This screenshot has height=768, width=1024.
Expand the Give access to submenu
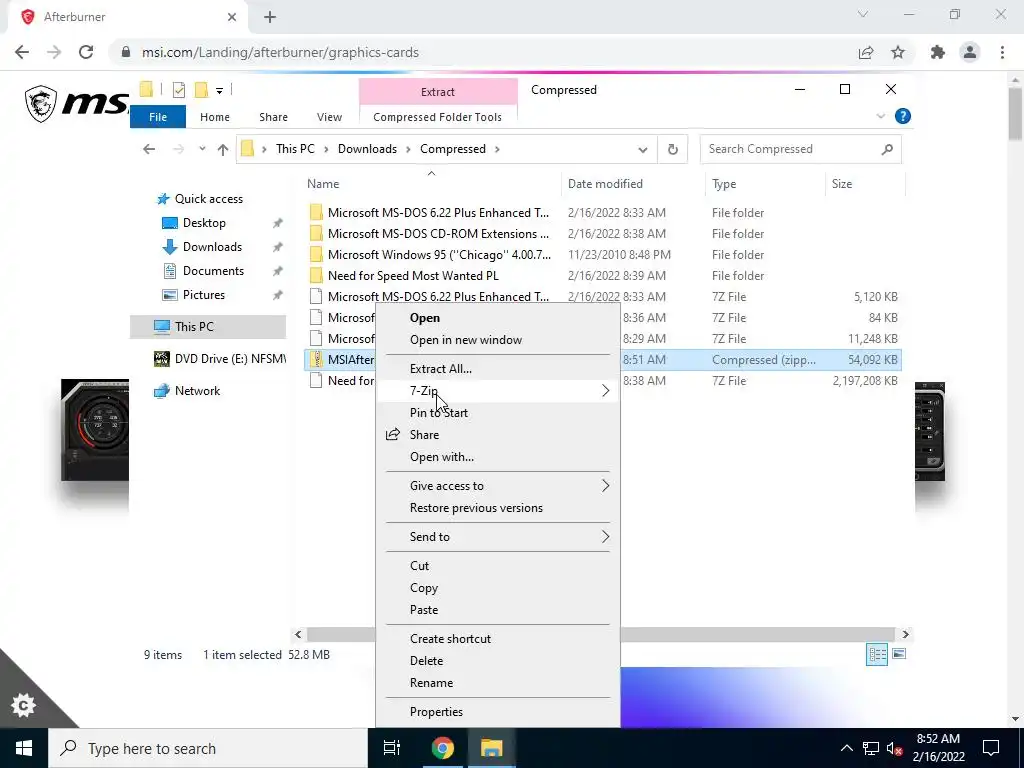click(x=498, y=486)
